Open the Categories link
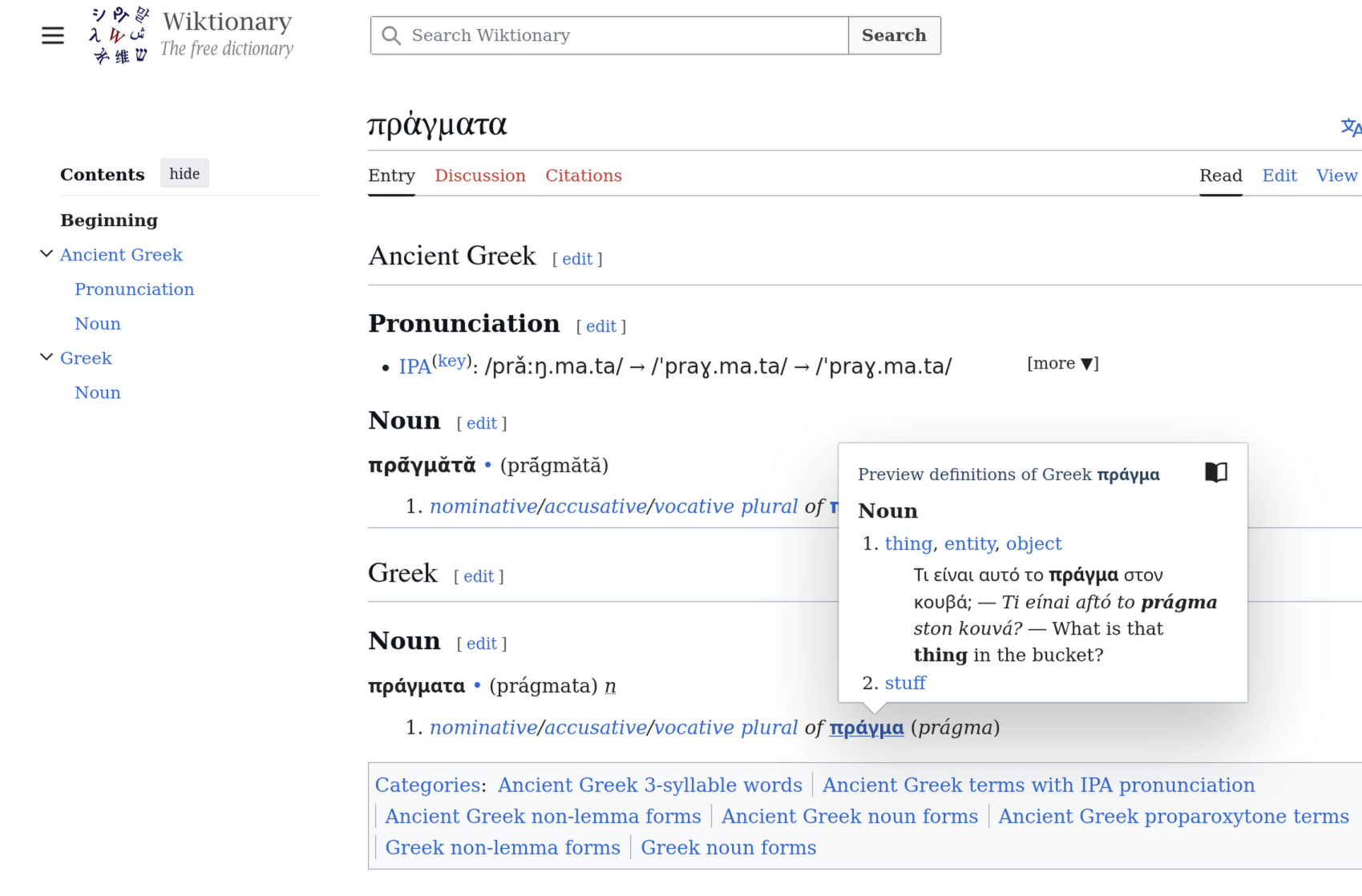 click(429, 785)
